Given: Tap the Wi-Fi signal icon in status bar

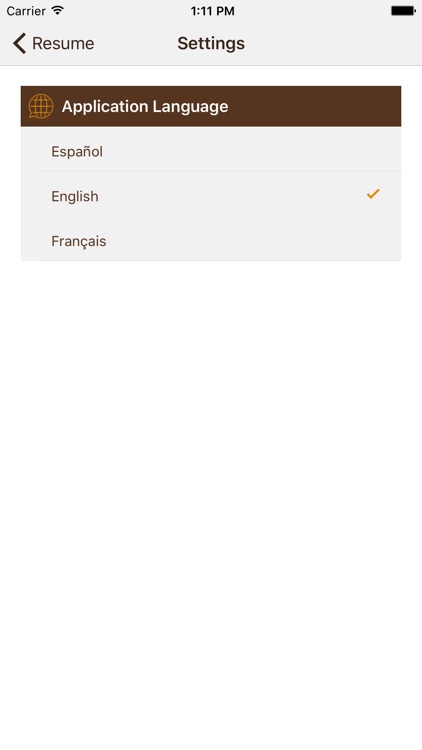Looking at the screenshot, I should pyautogui.click(x=57, y=11).
